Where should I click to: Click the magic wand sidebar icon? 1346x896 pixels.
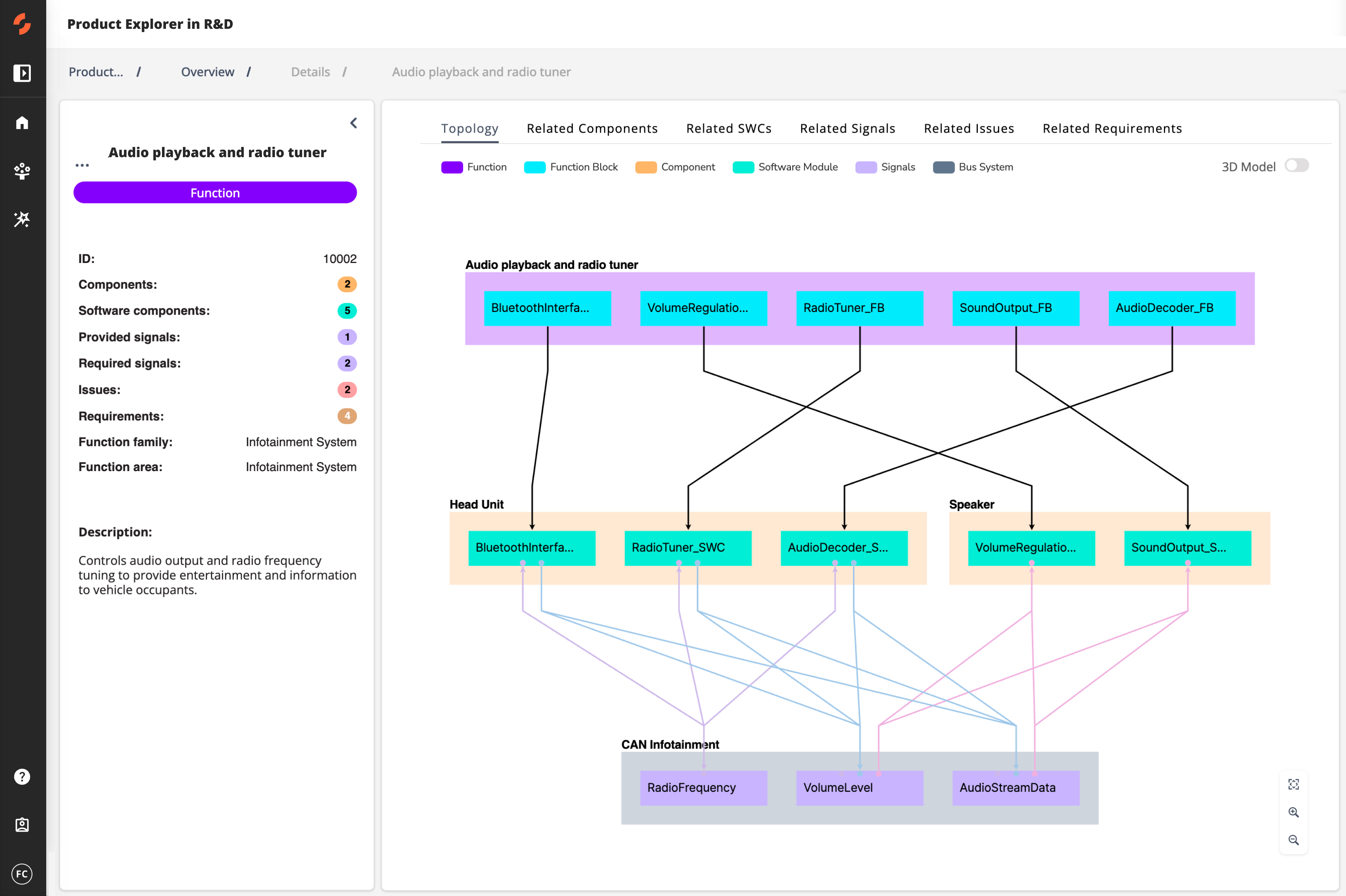(x=22, y=220)
